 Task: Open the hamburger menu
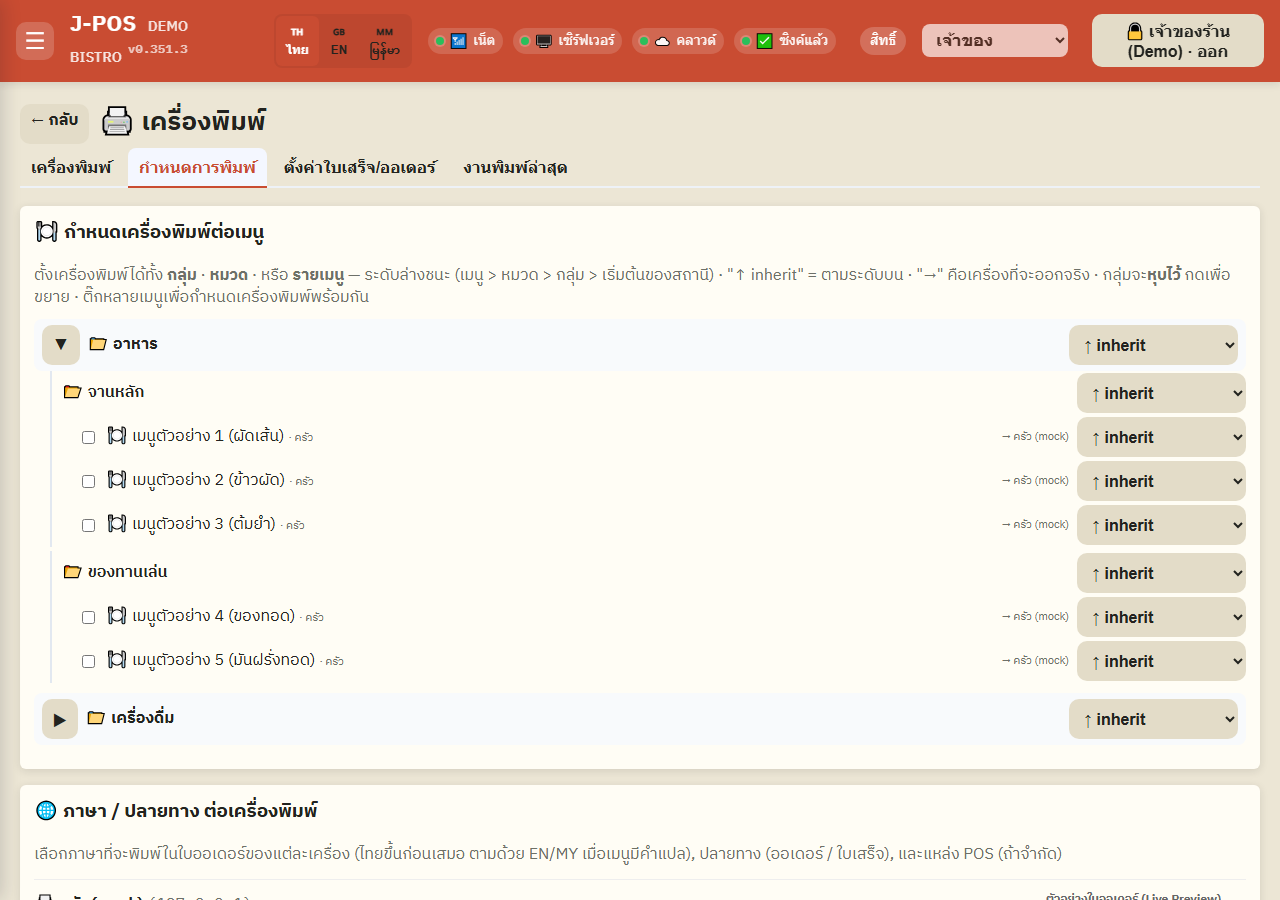point(35,41)
